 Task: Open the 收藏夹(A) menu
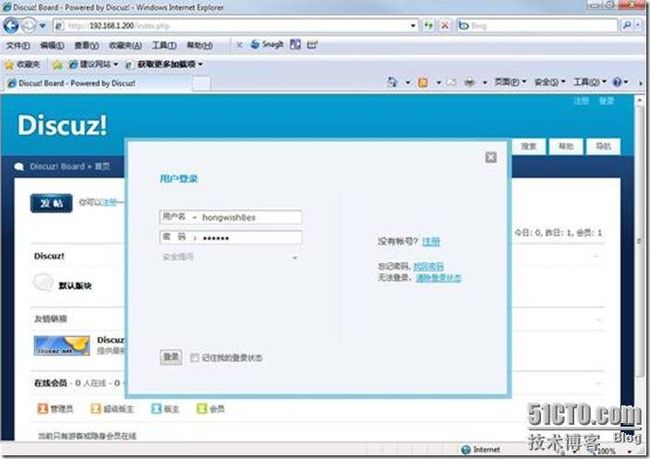pyautogui.click(x=125, y=45)
